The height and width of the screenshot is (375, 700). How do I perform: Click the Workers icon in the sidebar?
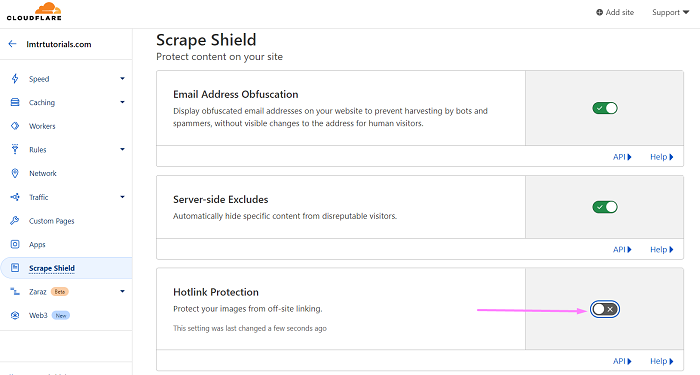tap(15, 126)
